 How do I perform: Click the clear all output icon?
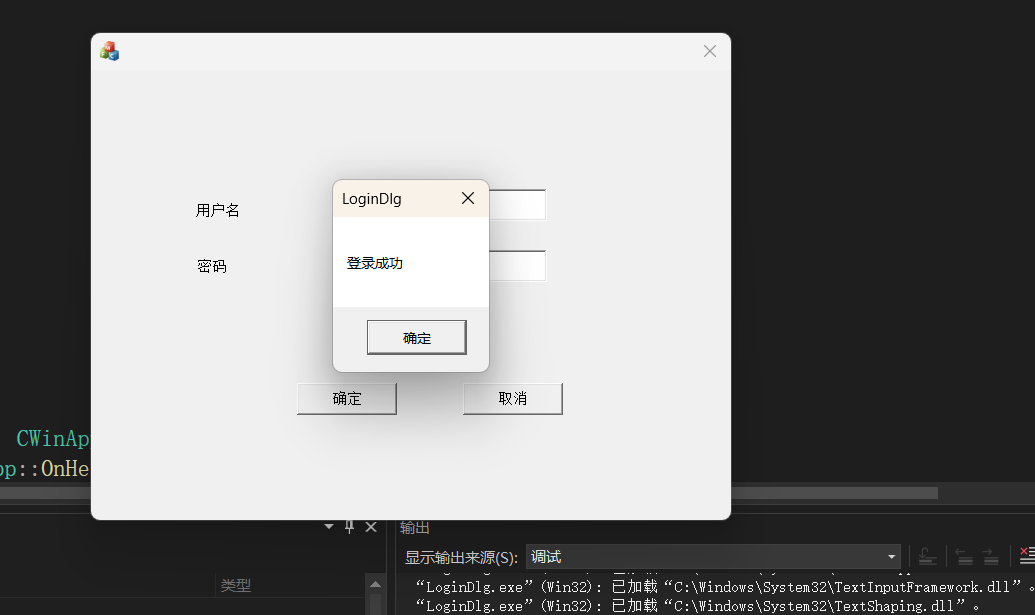(x=1027, y=556)
